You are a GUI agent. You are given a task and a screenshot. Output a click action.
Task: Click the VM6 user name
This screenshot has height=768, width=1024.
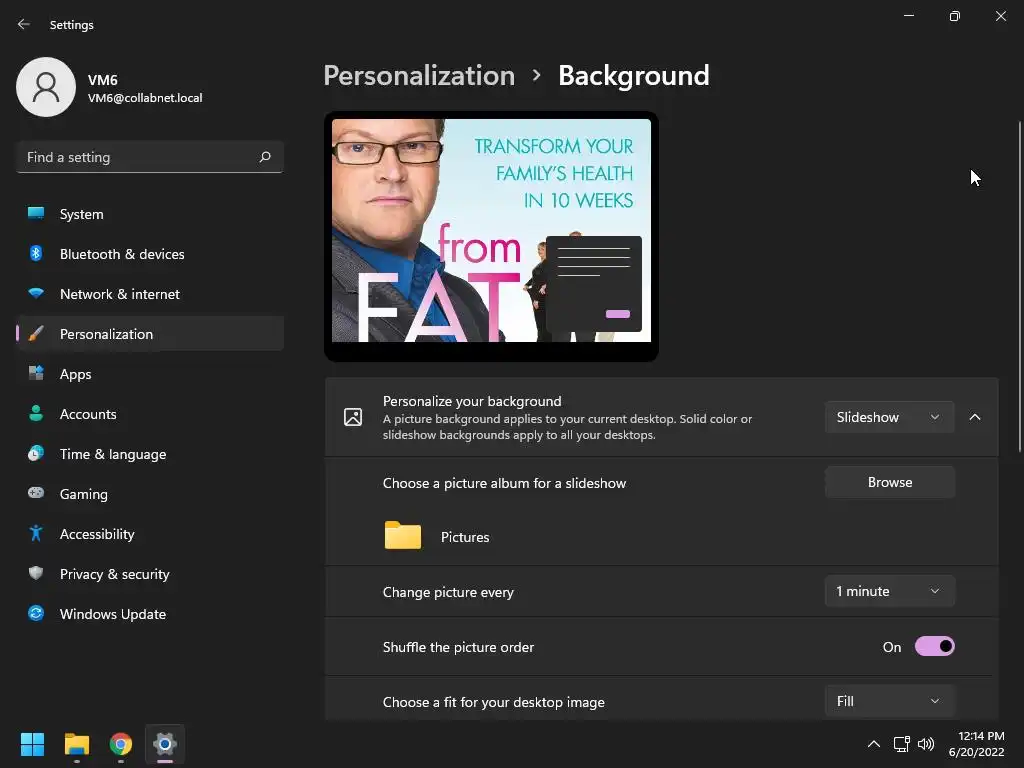coord(103,80)
